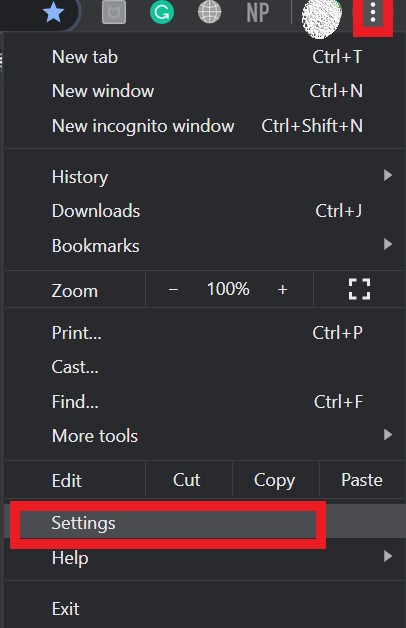This screenshot has height=628, width=406.
Task: Open the Grammarly extension icon
Action: (x=162, y=12)
